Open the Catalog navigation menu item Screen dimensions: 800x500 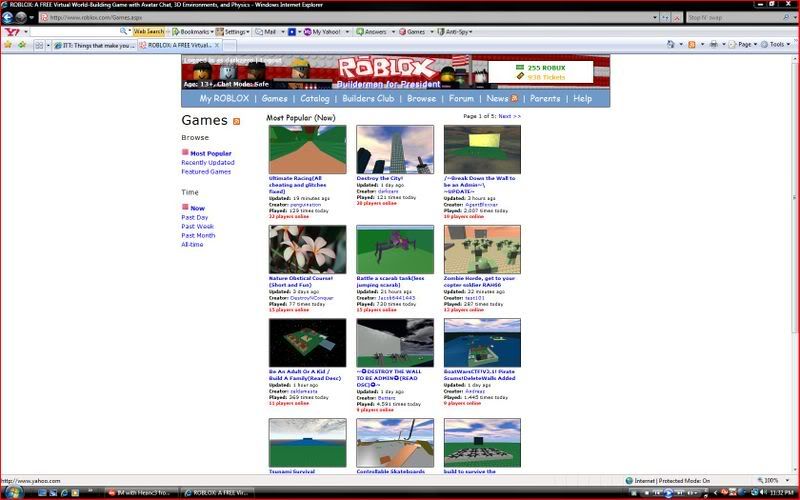(315, 99)
